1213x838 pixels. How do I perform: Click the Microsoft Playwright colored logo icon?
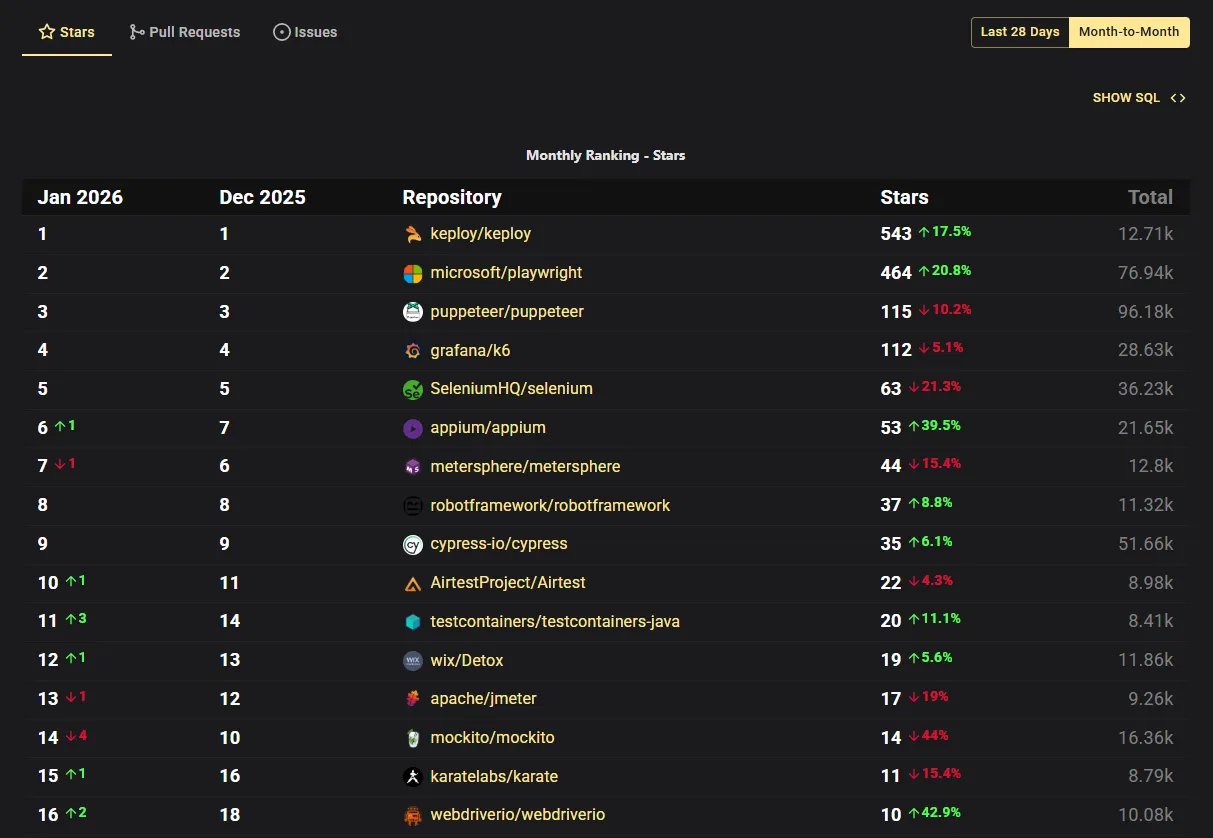click(413, 272)
